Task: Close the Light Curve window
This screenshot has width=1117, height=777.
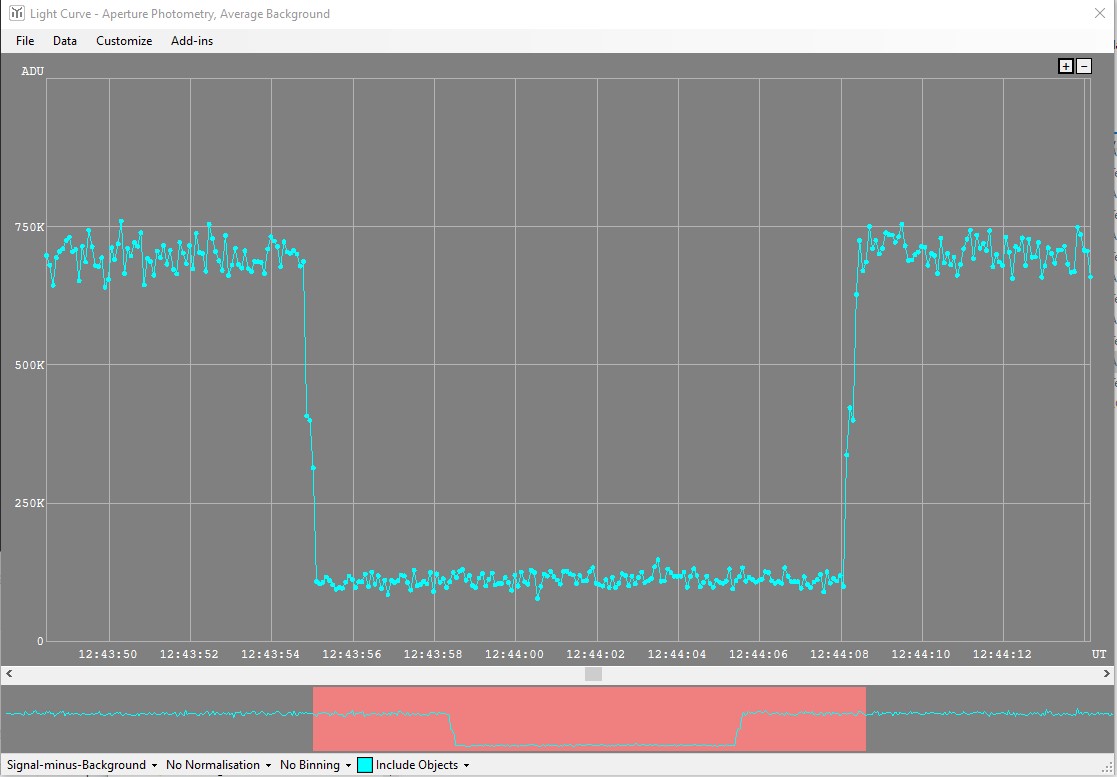Action: coord(1099,14)
